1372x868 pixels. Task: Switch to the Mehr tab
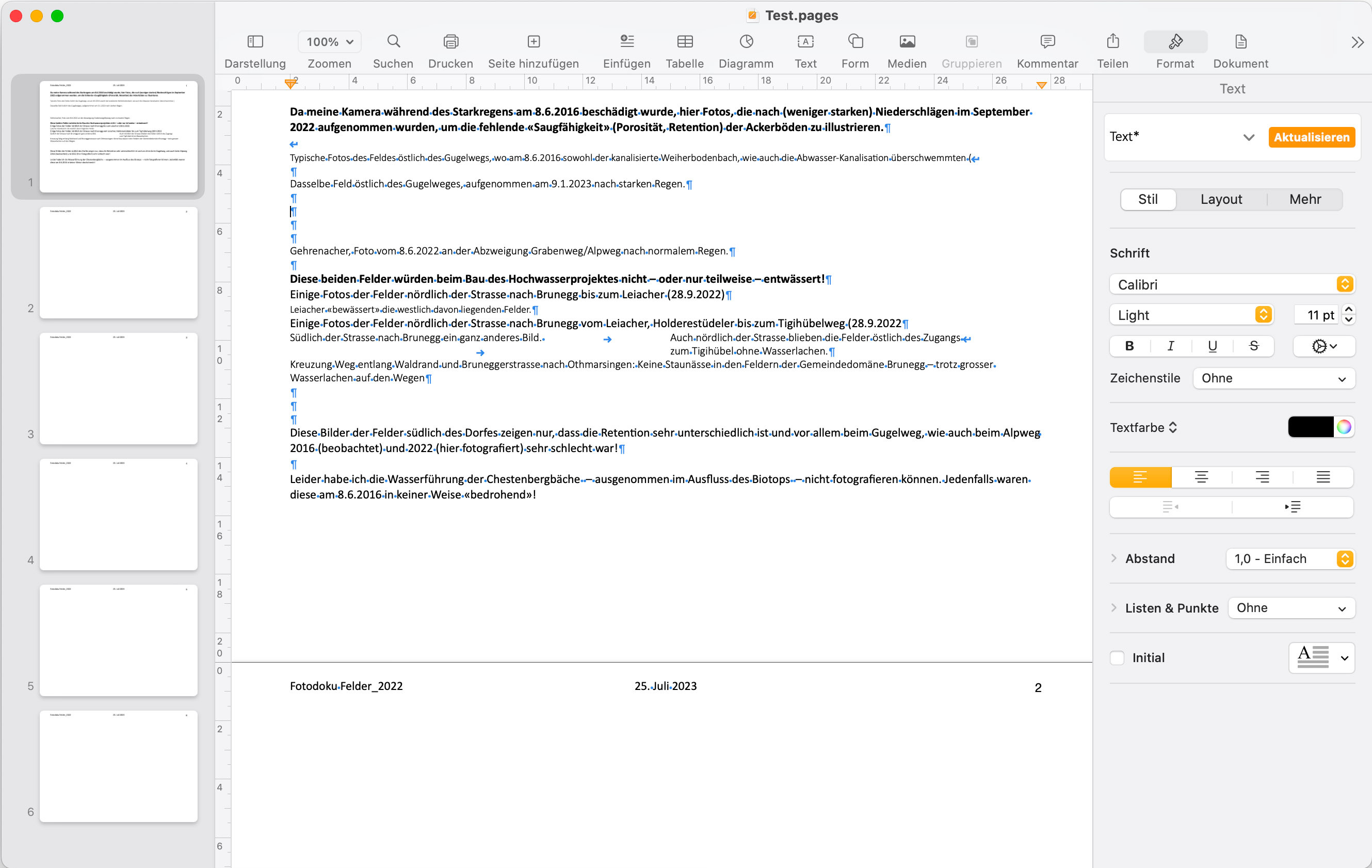click(x=1305, y=200)
